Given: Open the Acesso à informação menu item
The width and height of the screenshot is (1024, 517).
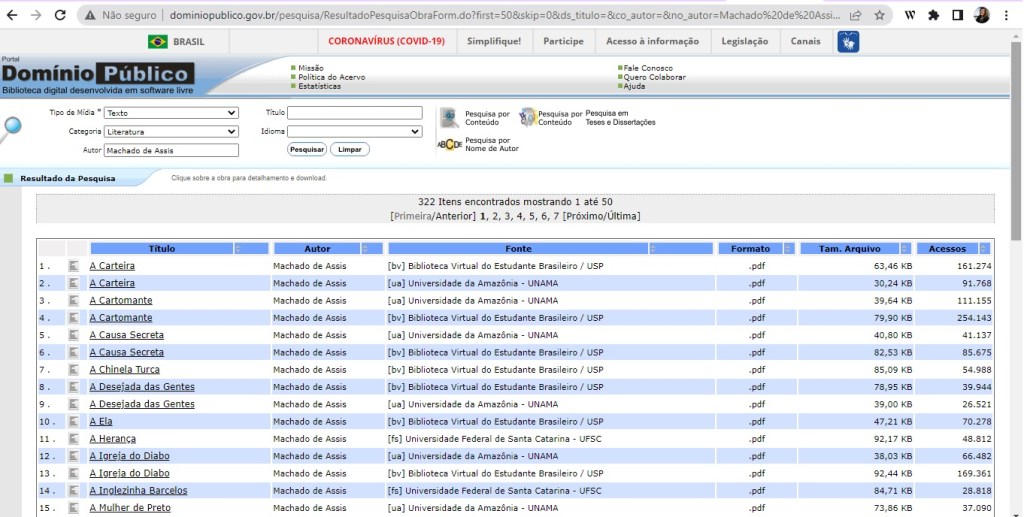Looking at the screenshot, I should click(x=652, y=42).
